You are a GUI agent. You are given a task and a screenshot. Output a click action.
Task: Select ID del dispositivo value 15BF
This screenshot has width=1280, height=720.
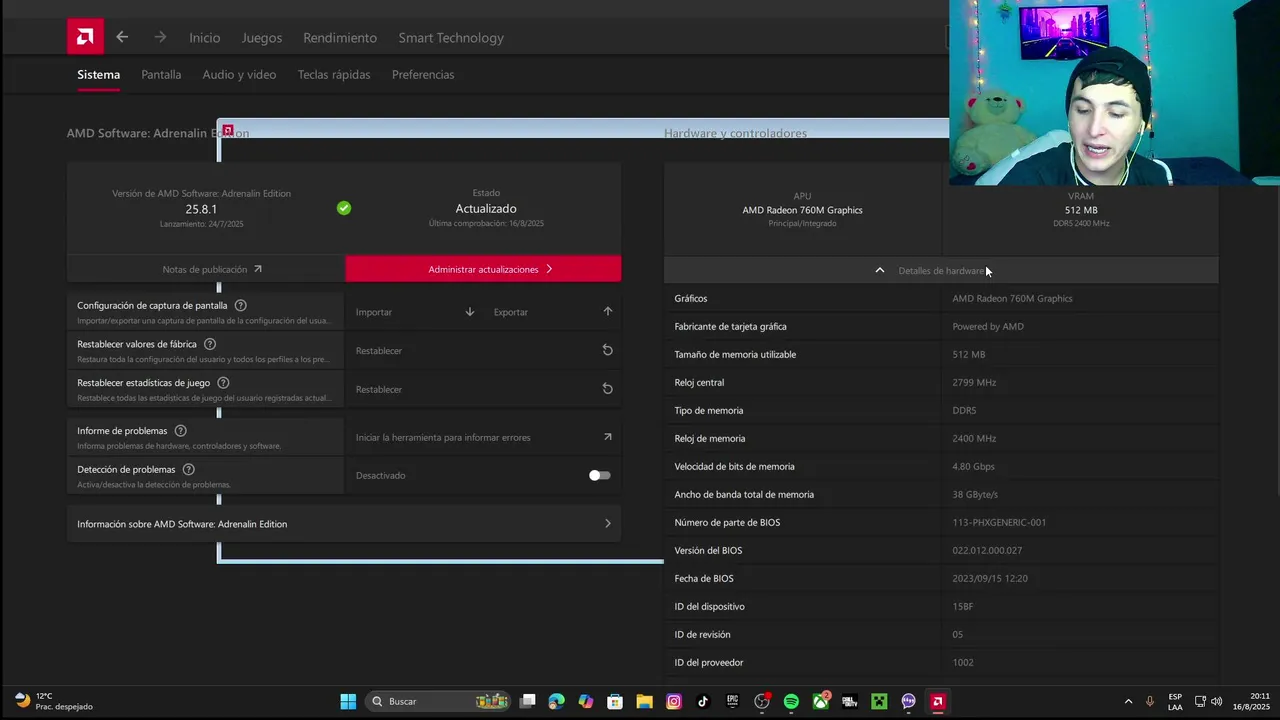click(x=963, y=606)
